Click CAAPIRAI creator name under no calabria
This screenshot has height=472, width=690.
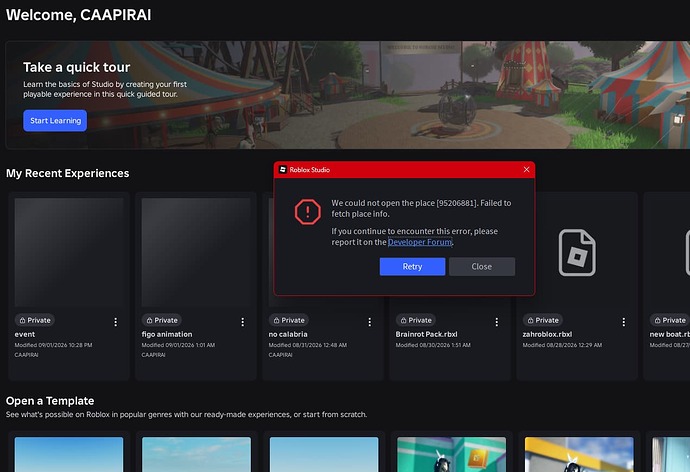281,355
